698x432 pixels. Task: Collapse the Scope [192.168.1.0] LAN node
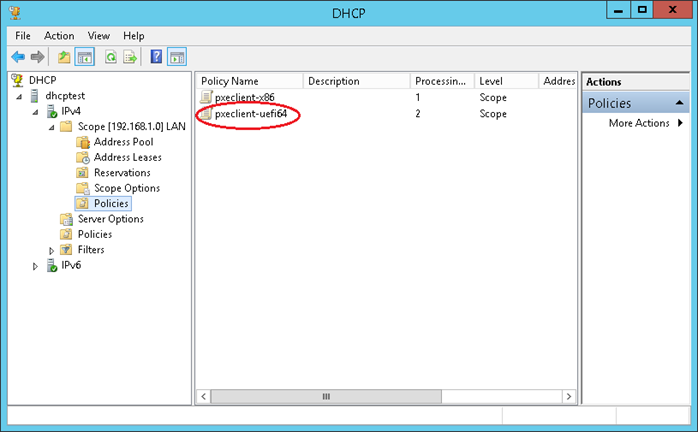pos(52,127)
